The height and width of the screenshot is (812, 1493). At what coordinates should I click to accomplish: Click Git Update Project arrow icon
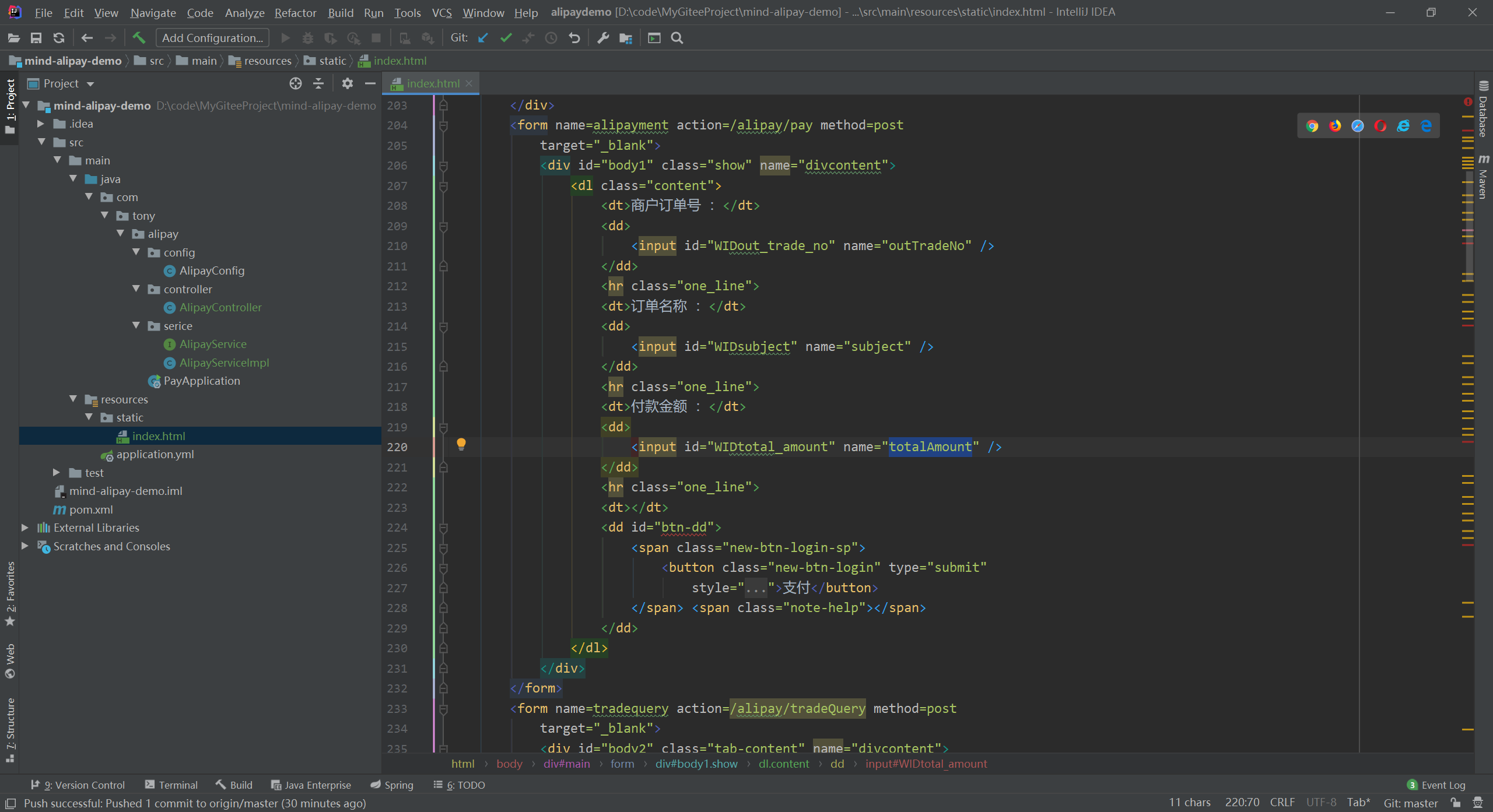pyautogui.click(x=483, y=38)
